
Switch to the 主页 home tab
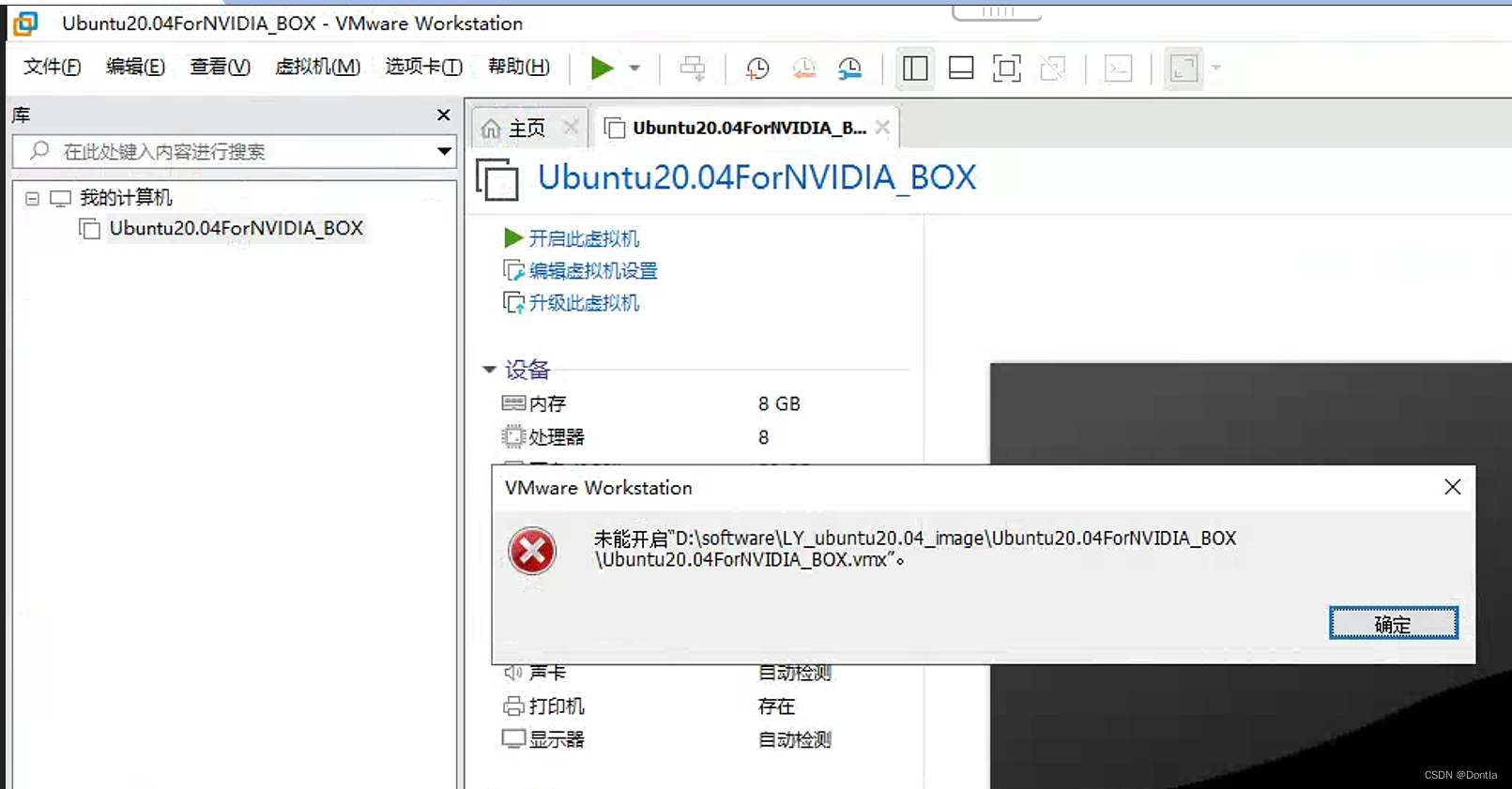(x=527, y=128)
